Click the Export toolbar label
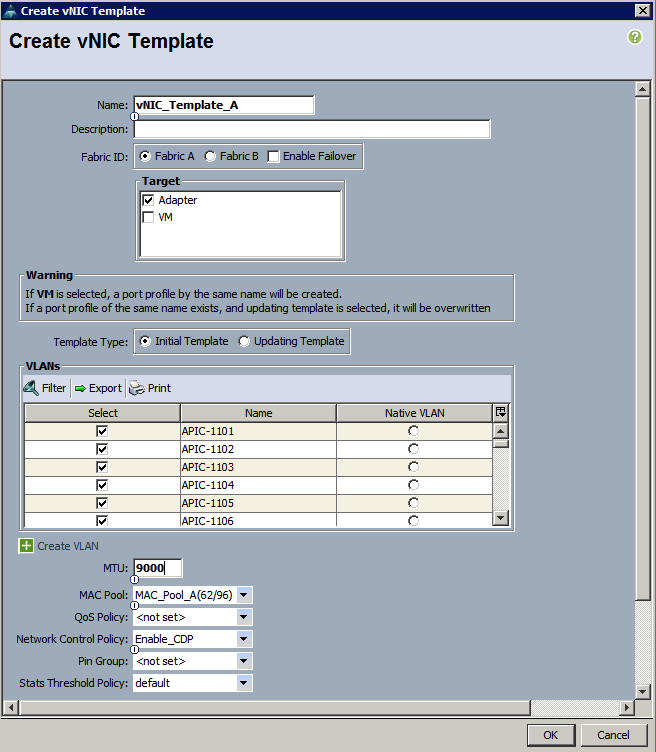The height and width of the screenshot is (752, 656). click(105, 388)
